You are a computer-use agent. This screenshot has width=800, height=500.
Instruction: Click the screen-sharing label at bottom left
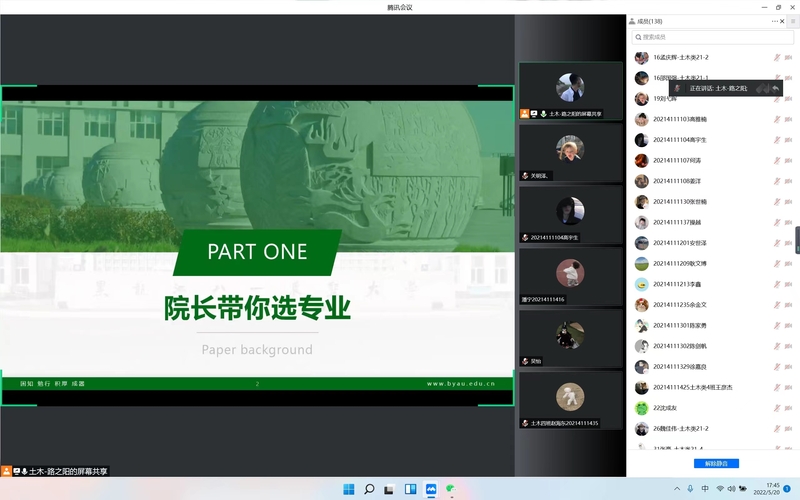coord(60,471)
